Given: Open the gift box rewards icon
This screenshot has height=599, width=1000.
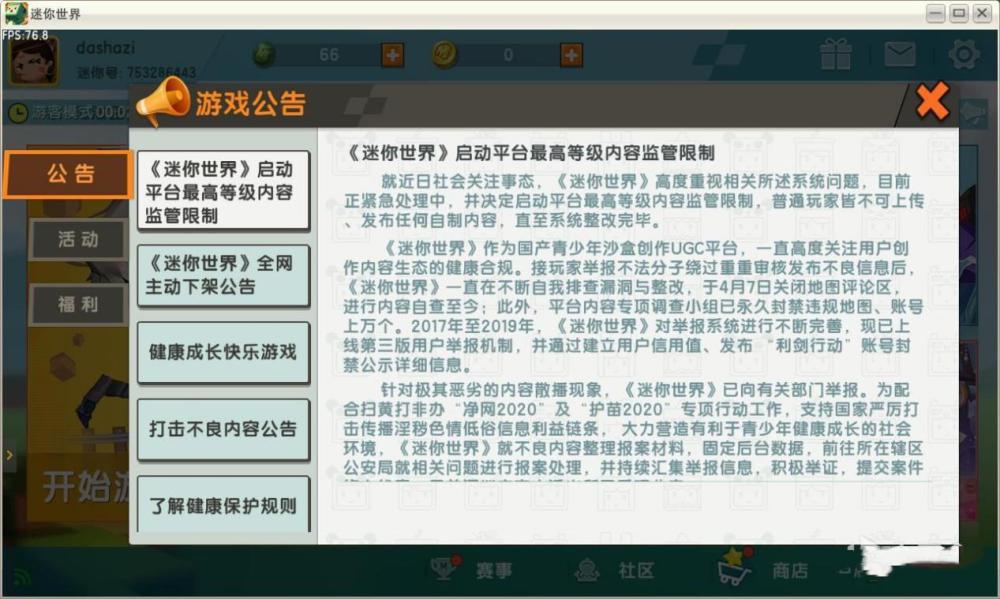Looking at the screenshot, I should click(835, 54).
